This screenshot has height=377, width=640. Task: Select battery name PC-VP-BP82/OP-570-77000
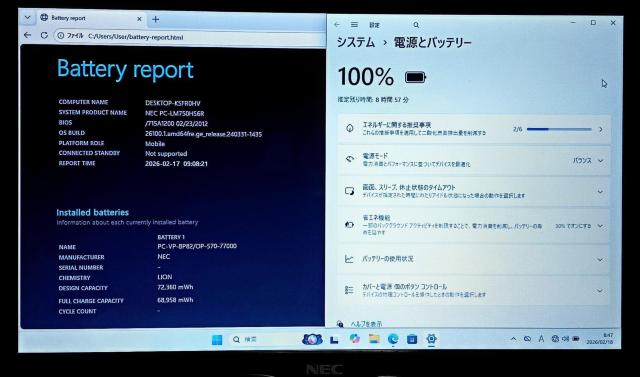[197, 246]
